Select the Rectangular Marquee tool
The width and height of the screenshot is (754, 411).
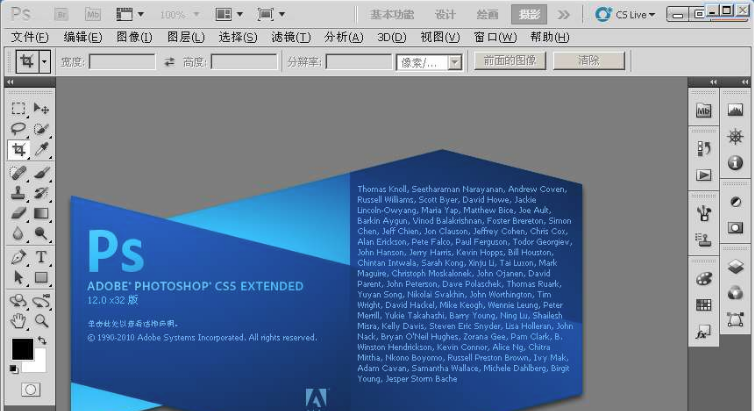click(18, 109)
